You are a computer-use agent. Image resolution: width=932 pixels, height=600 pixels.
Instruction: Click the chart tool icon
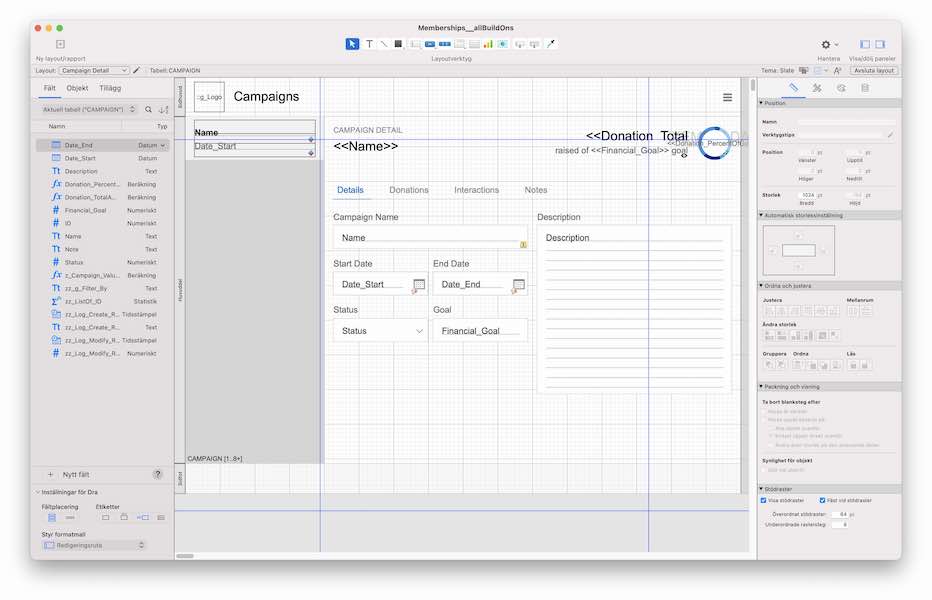[x=488, y=44]
